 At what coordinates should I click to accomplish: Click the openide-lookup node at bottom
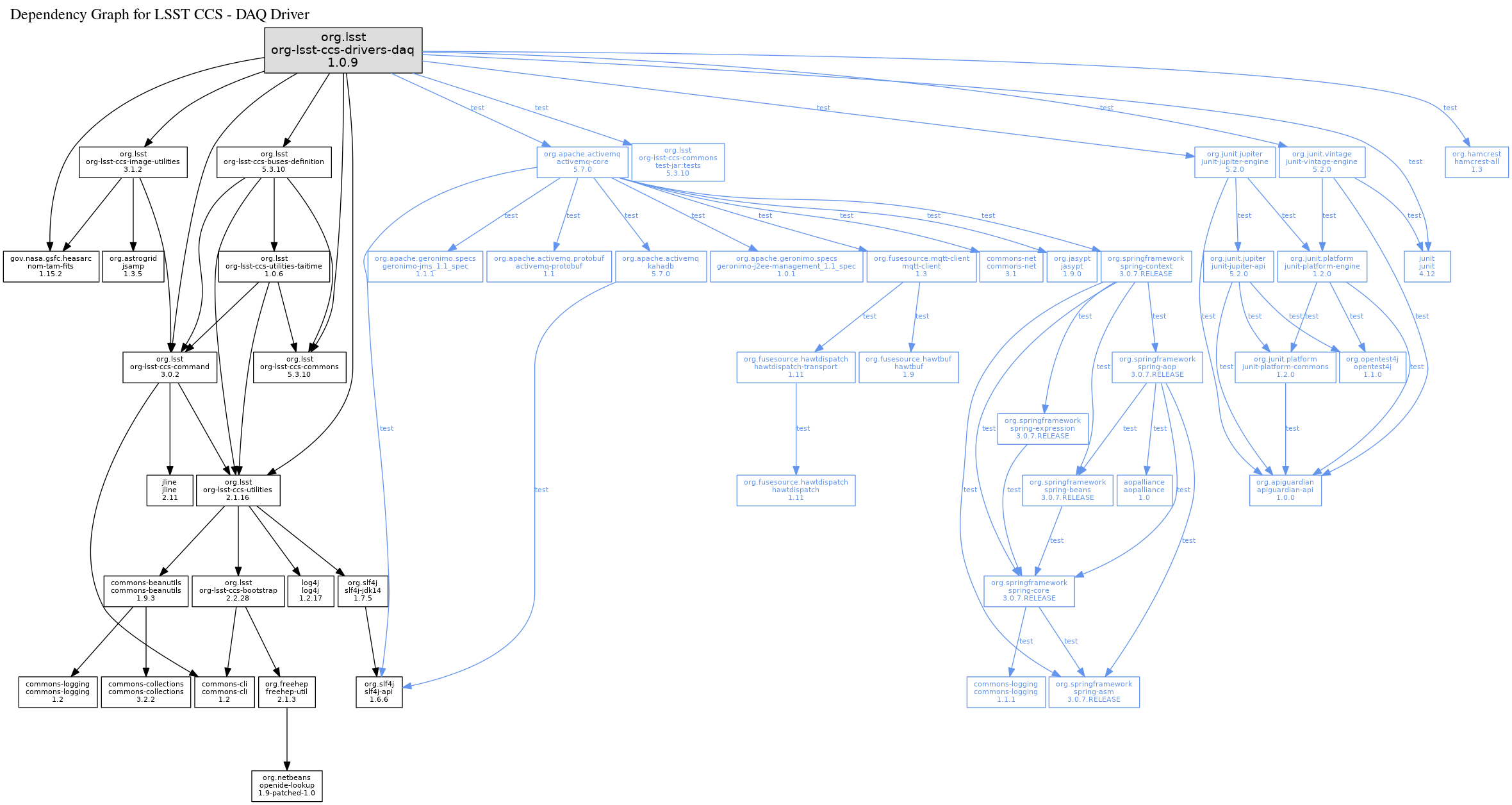[x=287, y=786]
